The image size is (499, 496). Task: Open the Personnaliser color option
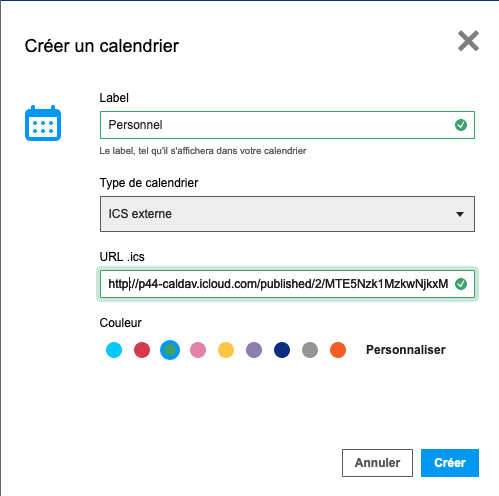[x=406, y=350]
